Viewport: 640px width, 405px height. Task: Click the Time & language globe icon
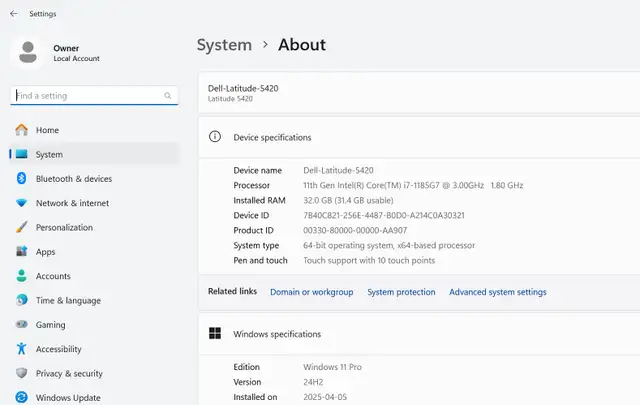(x=21, y=300)
